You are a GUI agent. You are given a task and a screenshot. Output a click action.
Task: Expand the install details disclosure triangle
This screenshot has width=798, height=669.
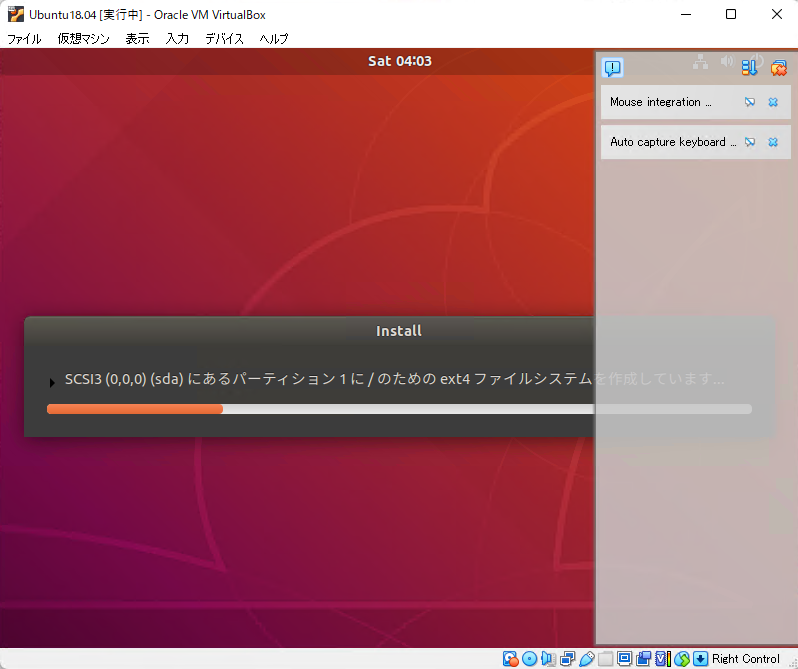point(51,383)
